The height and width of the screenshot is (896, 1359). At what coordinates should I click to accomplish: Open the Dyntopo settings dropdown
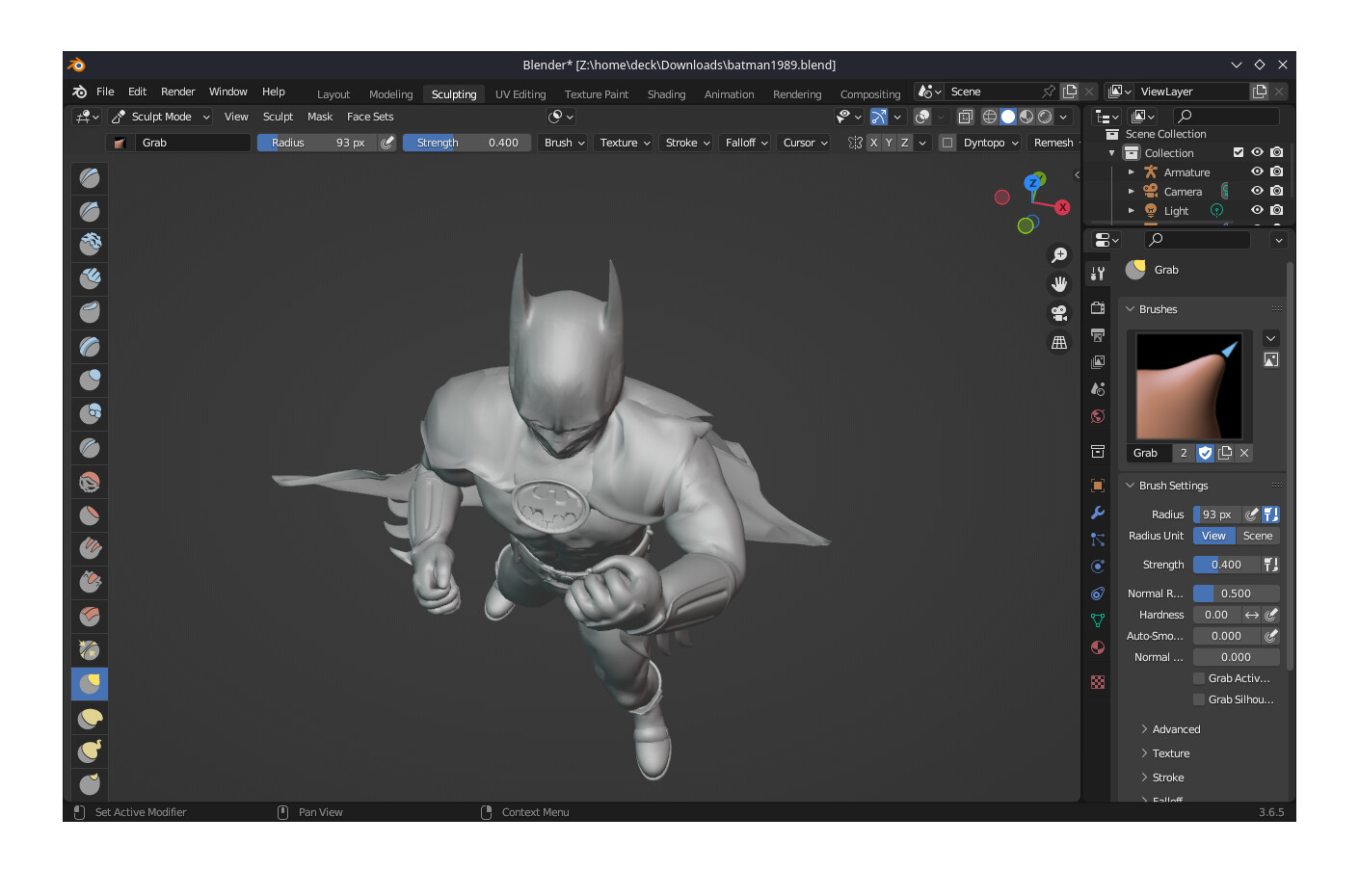[991, 143]
